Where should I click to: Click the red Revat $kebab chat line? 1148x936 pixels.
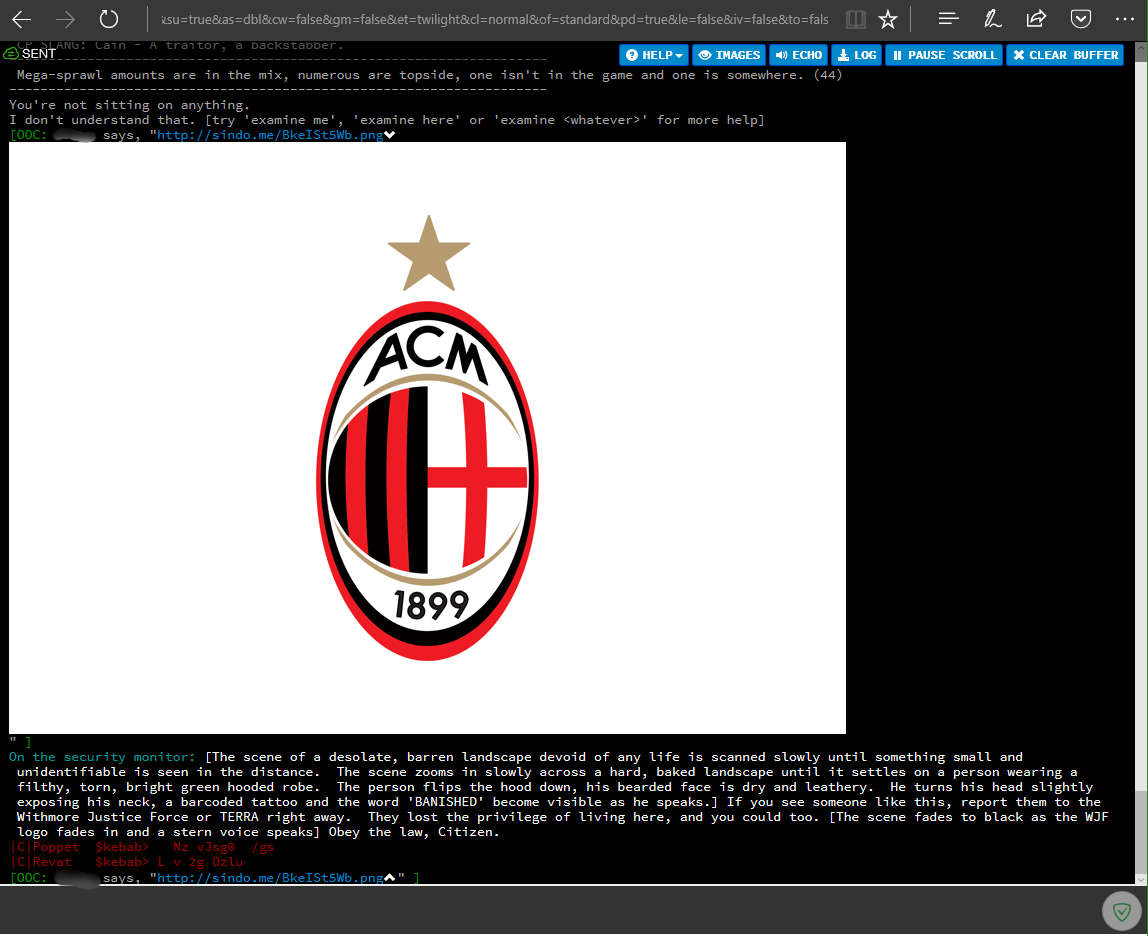coord(127,862)
